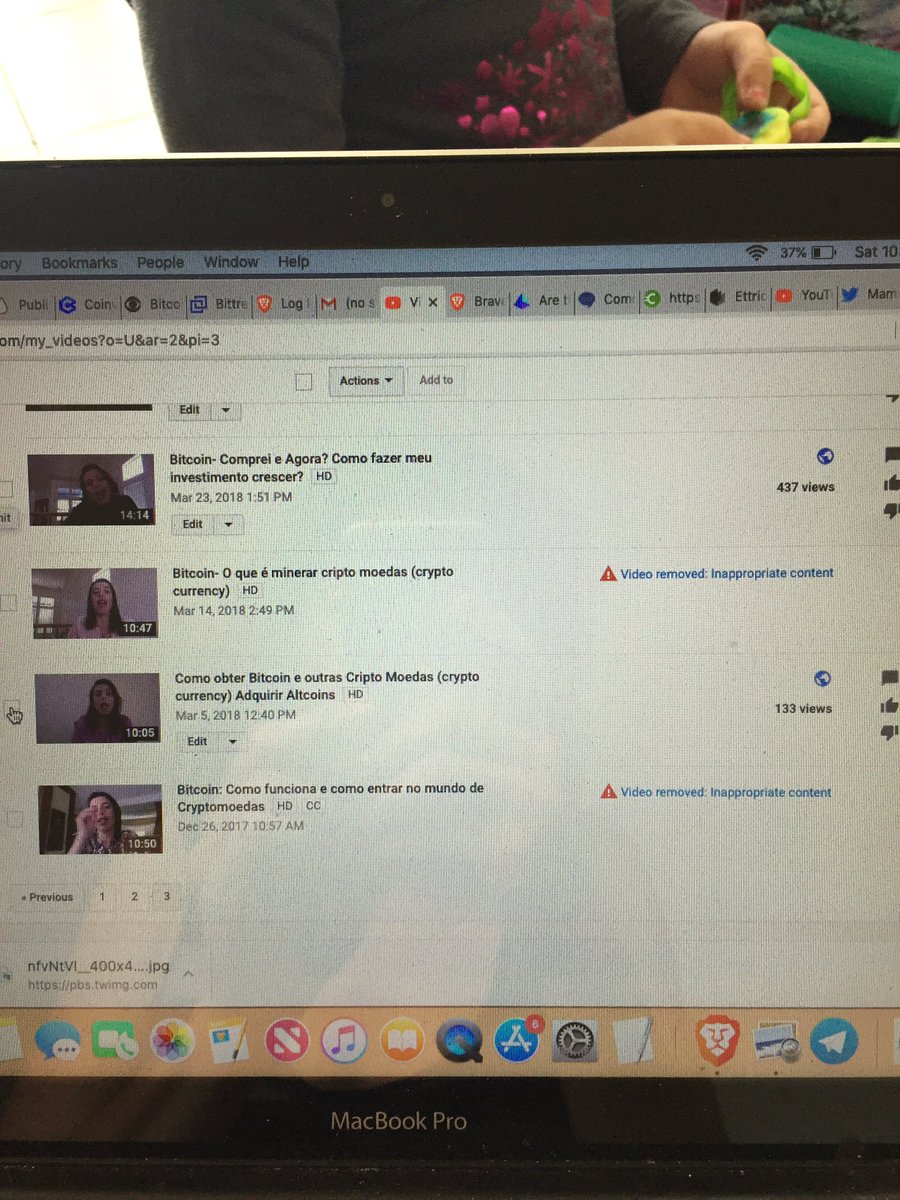This screenshot has height=1200, width=900.
Task: Switch to the Twitter tab at the end
Action: 868,295
